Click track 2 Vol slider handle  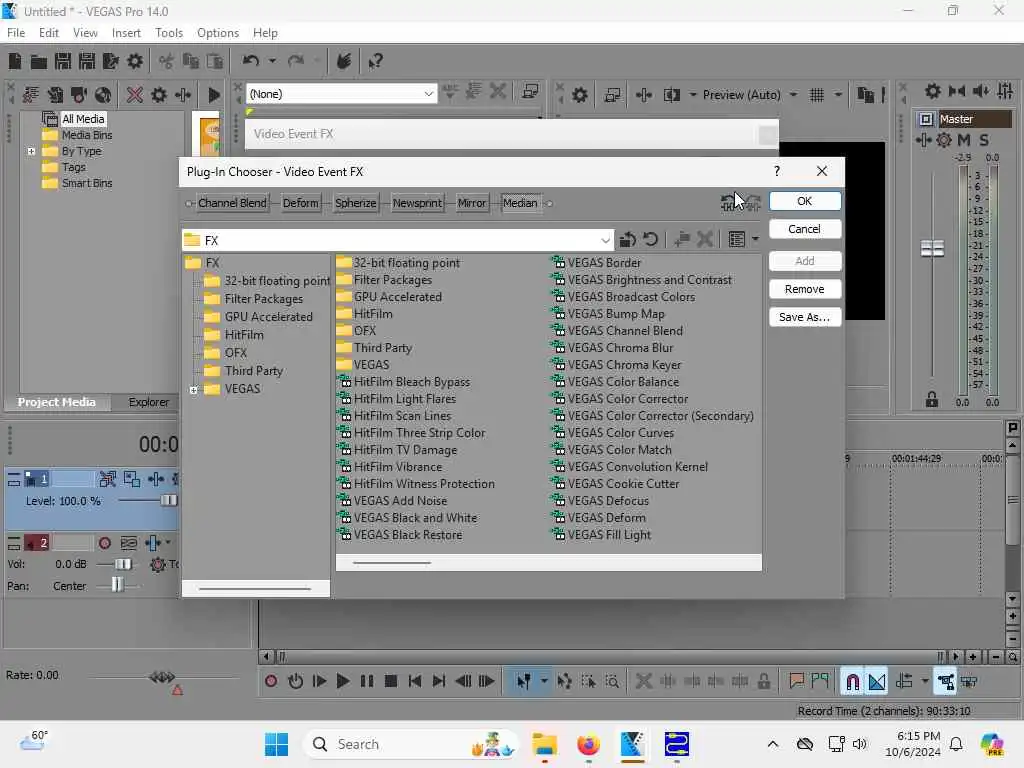[123, 564]
